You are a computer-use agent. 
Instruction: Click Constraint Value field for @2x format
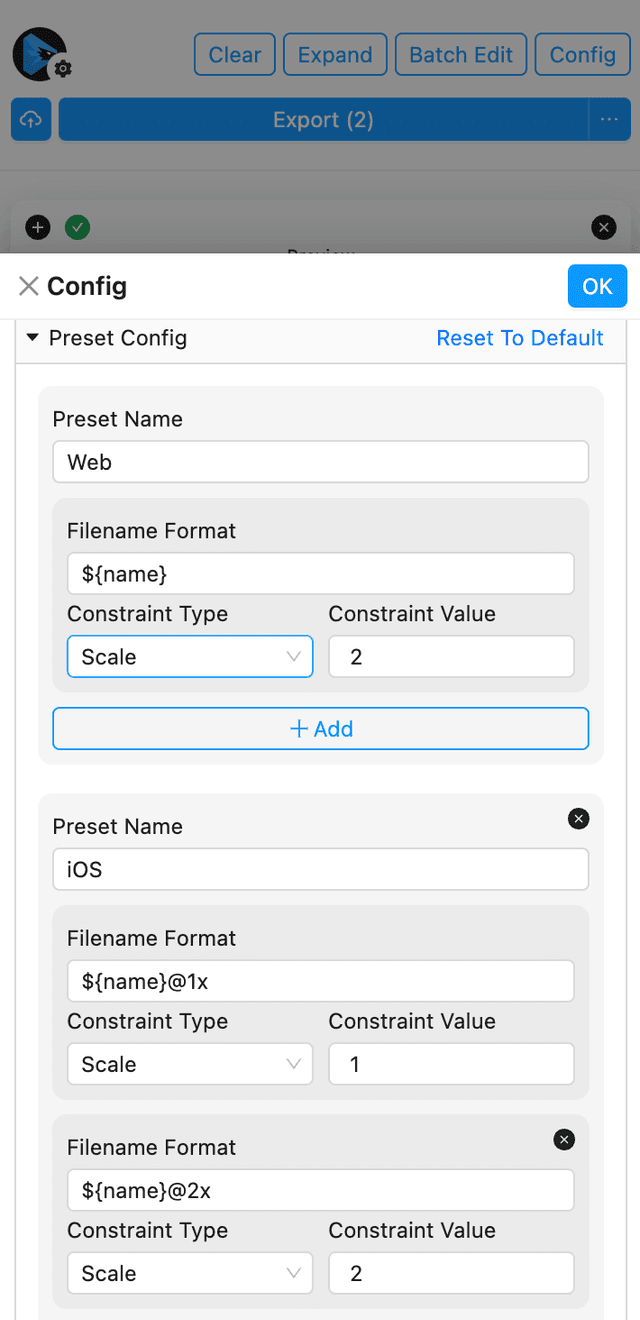452,1273
